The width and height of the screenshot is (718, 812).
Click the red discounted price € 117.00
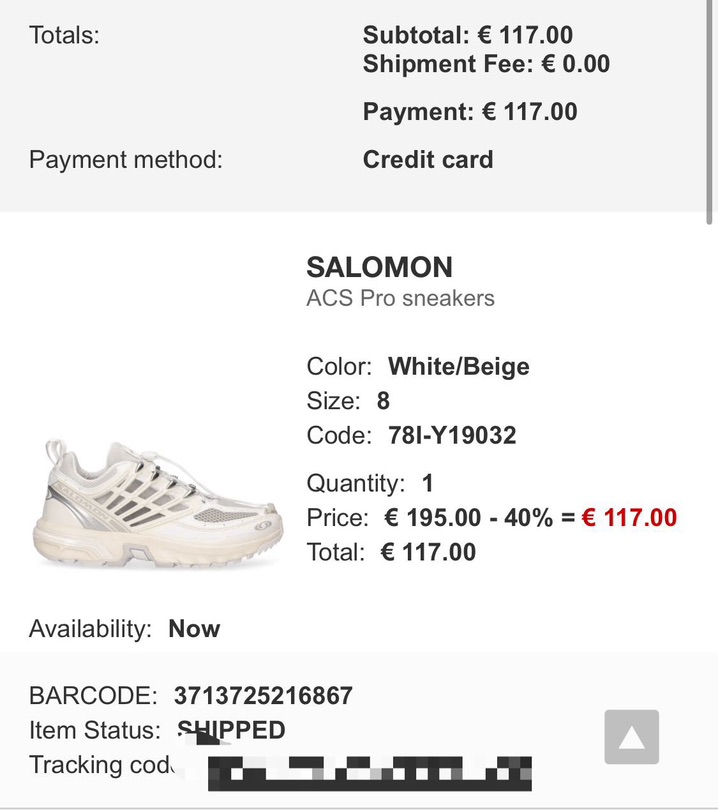click(x=629, y=518)
